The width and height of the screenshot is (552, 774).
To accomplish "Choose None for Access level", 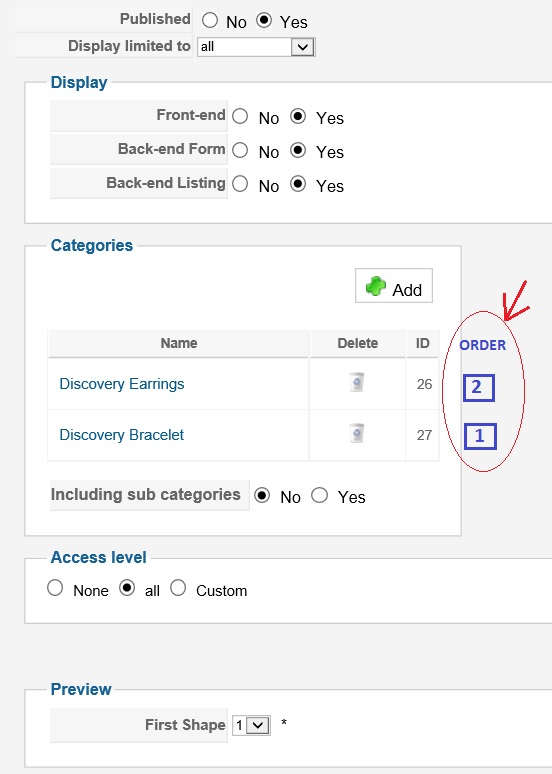I will pos(55,588).
